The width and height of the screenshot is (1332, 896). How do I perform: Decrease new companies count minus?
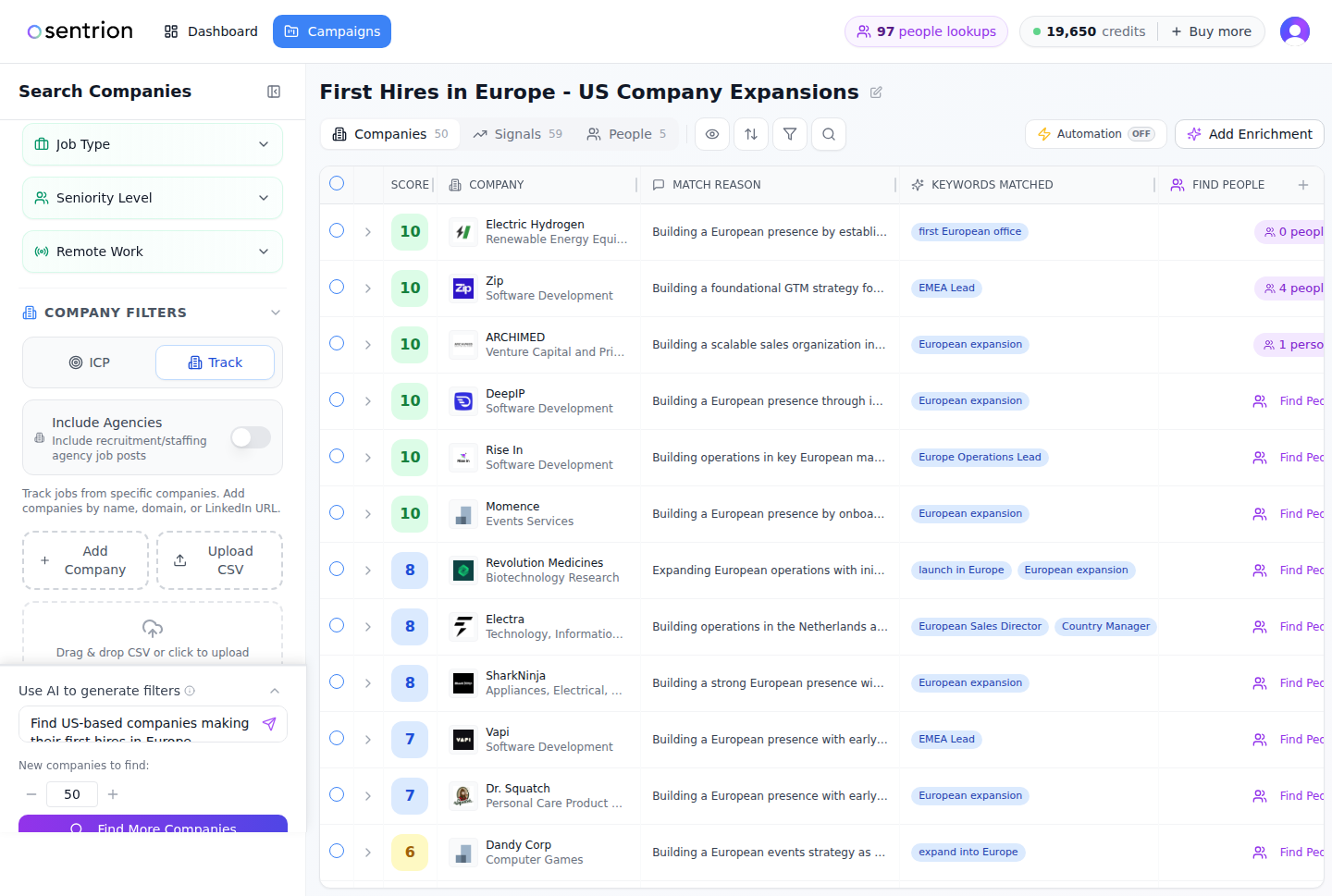tap(31, 794)
